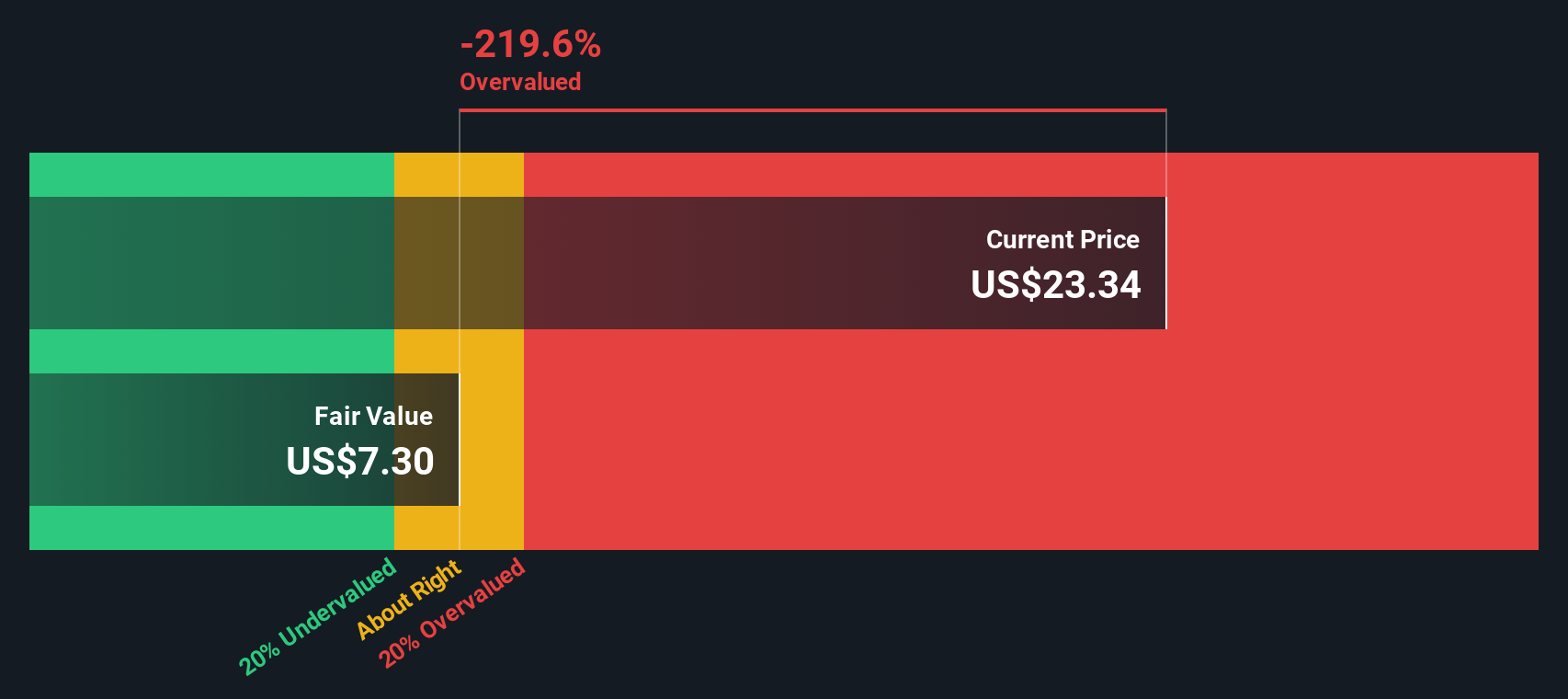The height and width of the screenshot is (699, 1568).
Task: Click the red overvalued zone on right
Action: tap(1351, 351)
